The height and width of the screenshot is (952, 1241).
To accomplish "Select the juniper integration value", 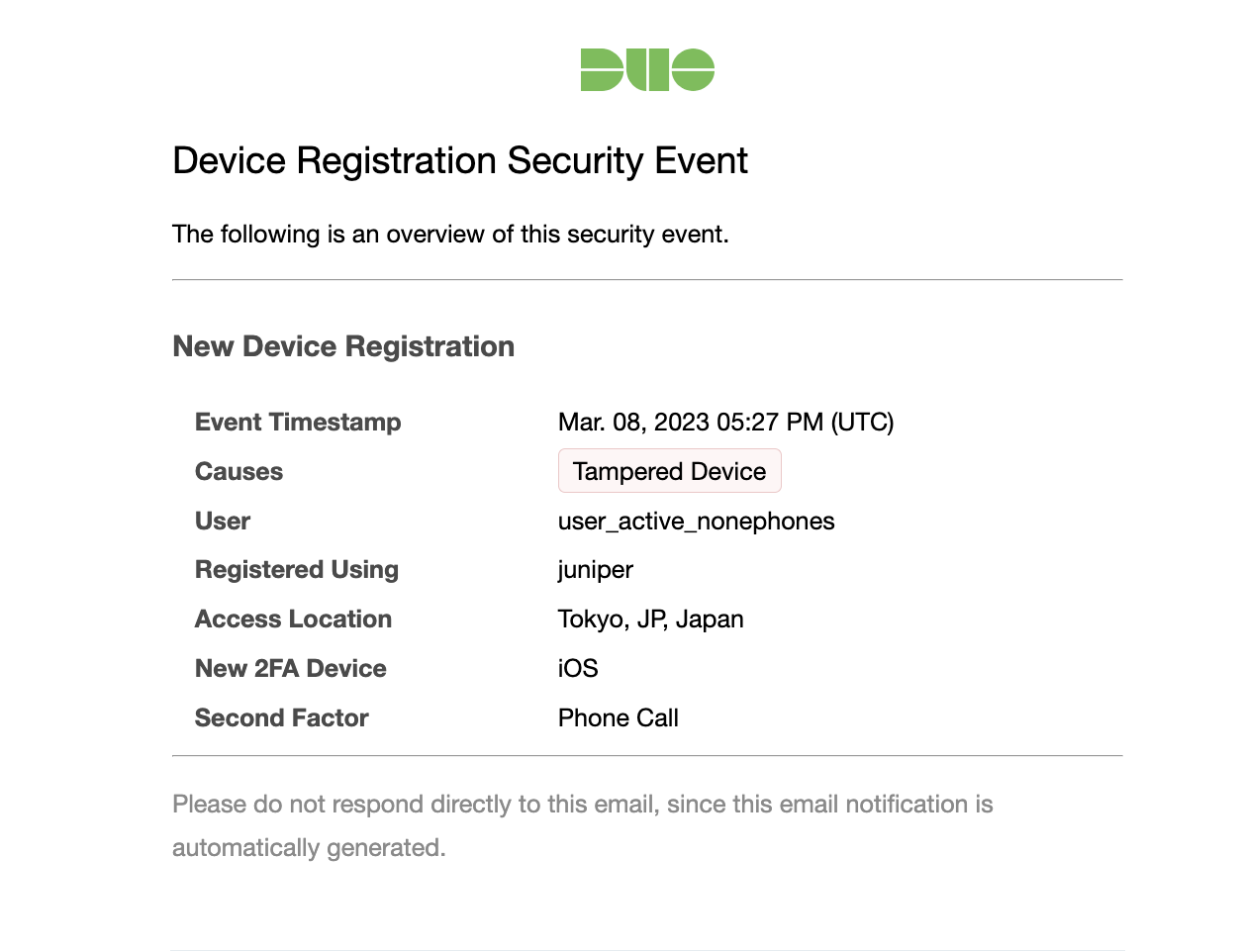I will click(x=595, y=570).
